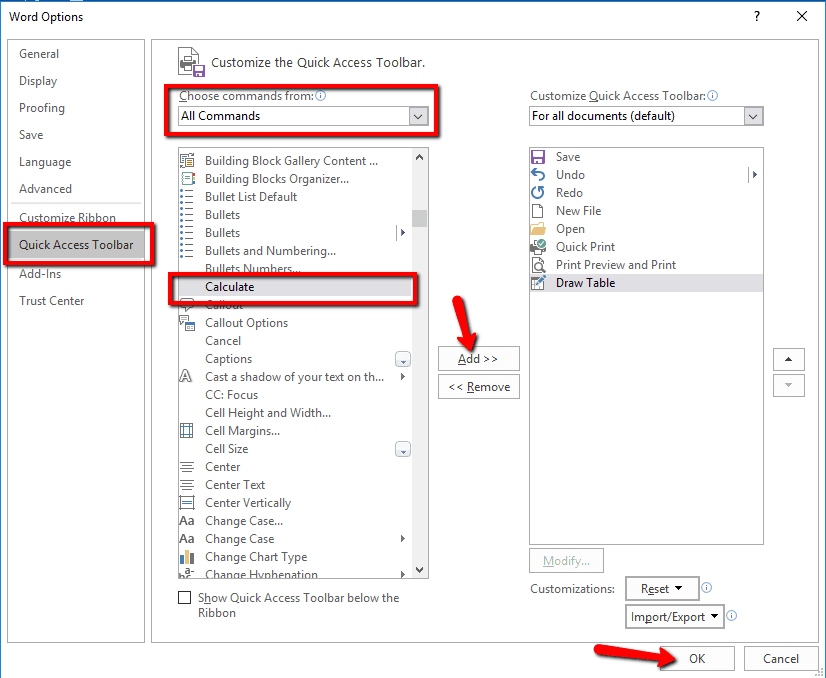Viewport: 826px width, 678px height.
Task: Select the Quick Print printer icon
Action: coord(538,247)
